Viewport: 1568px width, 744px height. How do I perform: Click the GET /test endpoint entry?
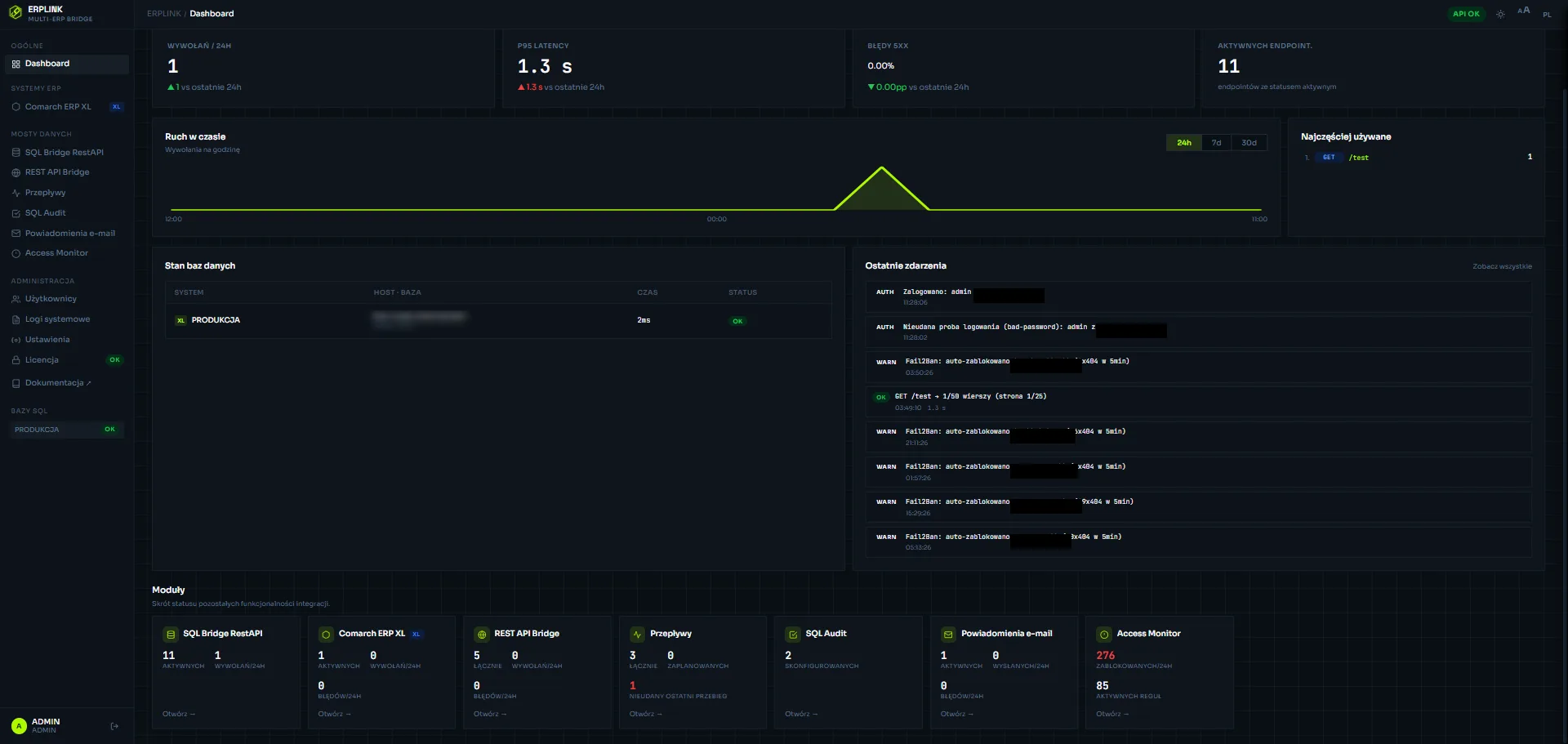tap(1418, 158)
